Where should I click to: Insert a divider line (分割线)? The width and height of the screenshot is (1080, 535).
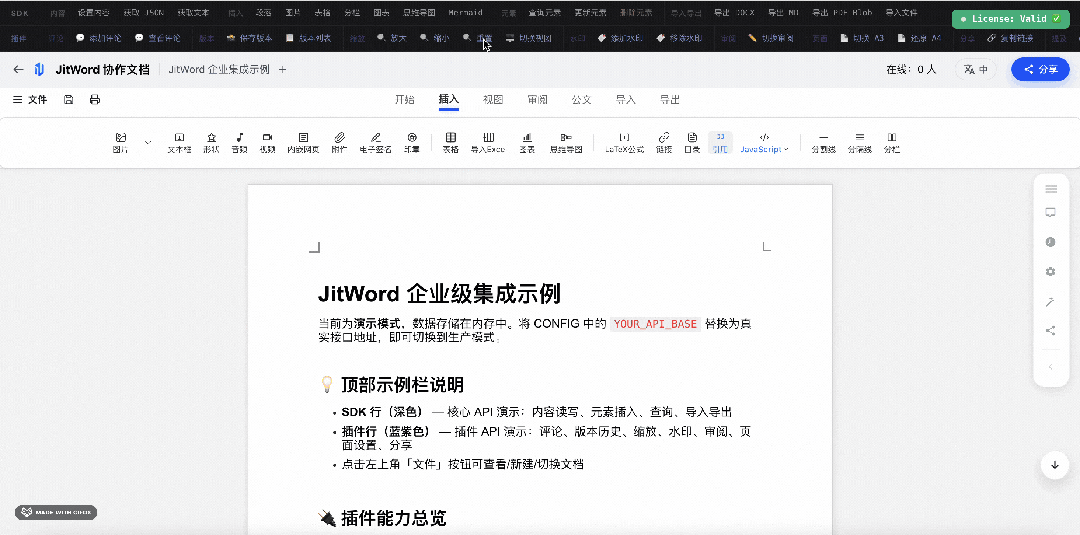click(x=823, y=143)
